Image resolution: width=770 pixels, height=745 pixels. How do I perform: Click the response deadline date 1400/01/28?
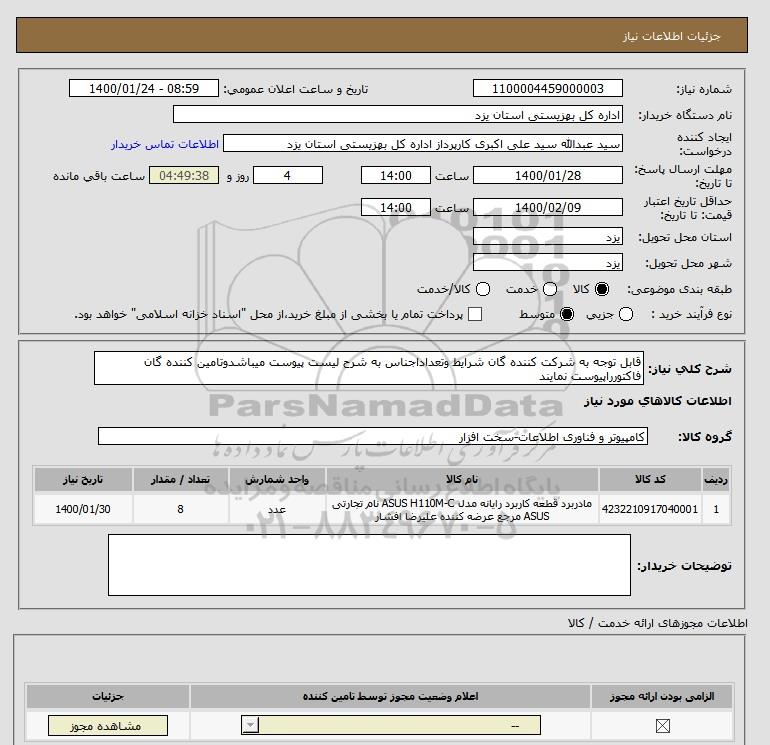pos(548,175)
